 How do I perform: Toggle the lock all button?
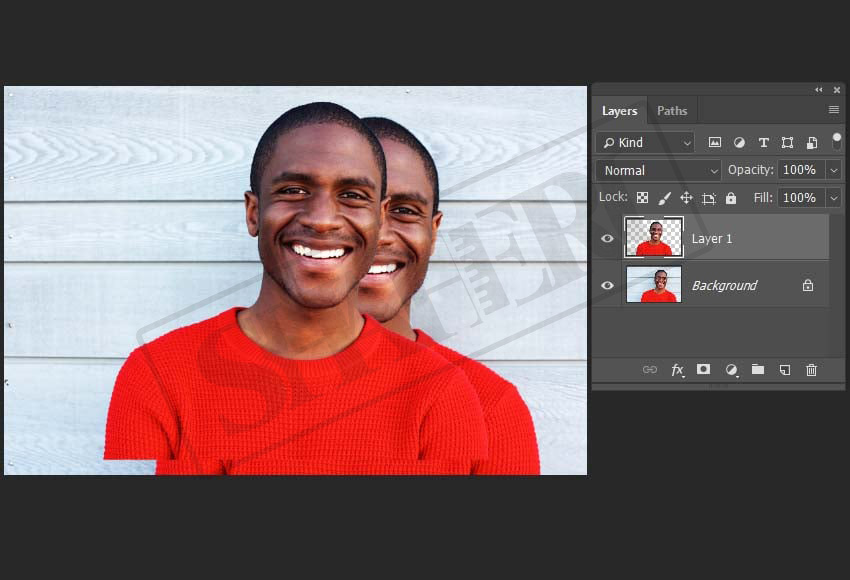point(731,198)
